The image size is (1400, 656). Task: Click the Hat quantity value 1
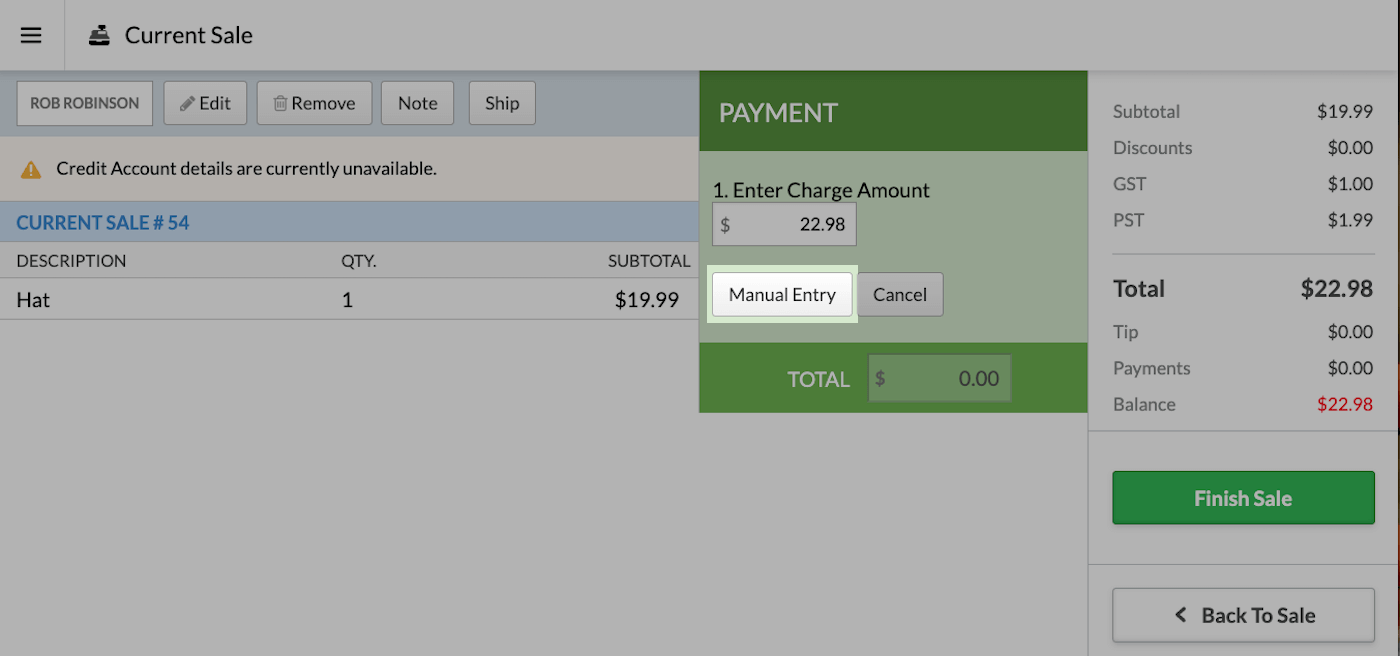coord(347,299)
